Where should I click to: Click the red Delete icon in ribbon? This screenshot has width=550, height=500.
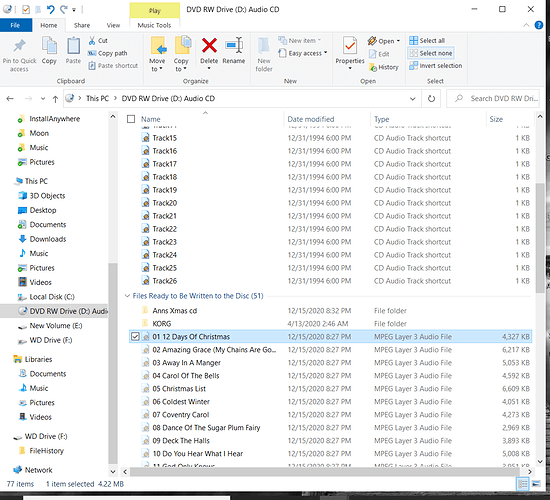click(x=209, y=46)
